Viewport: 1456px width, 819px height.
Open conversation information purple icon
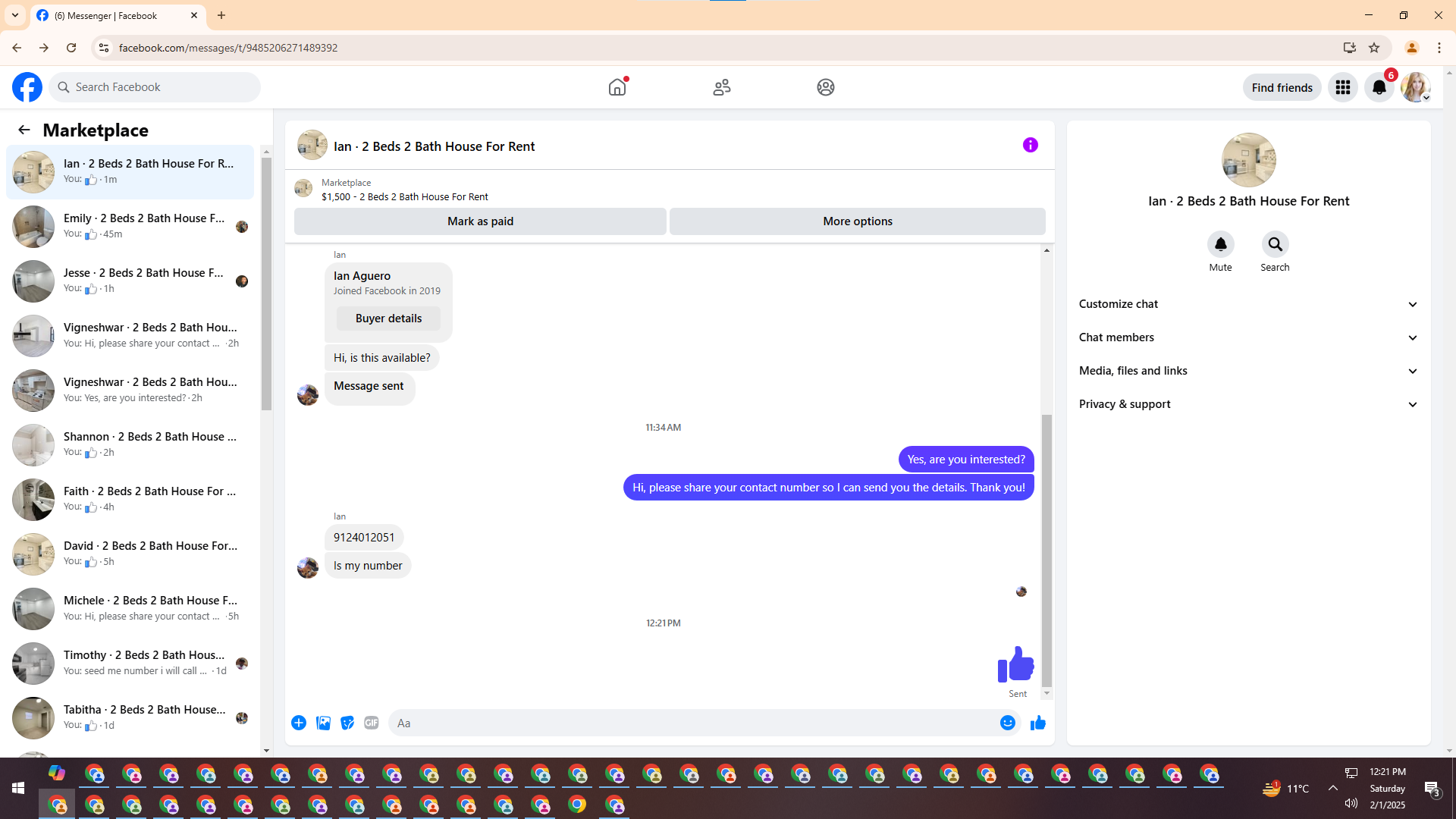(1030, 145)
